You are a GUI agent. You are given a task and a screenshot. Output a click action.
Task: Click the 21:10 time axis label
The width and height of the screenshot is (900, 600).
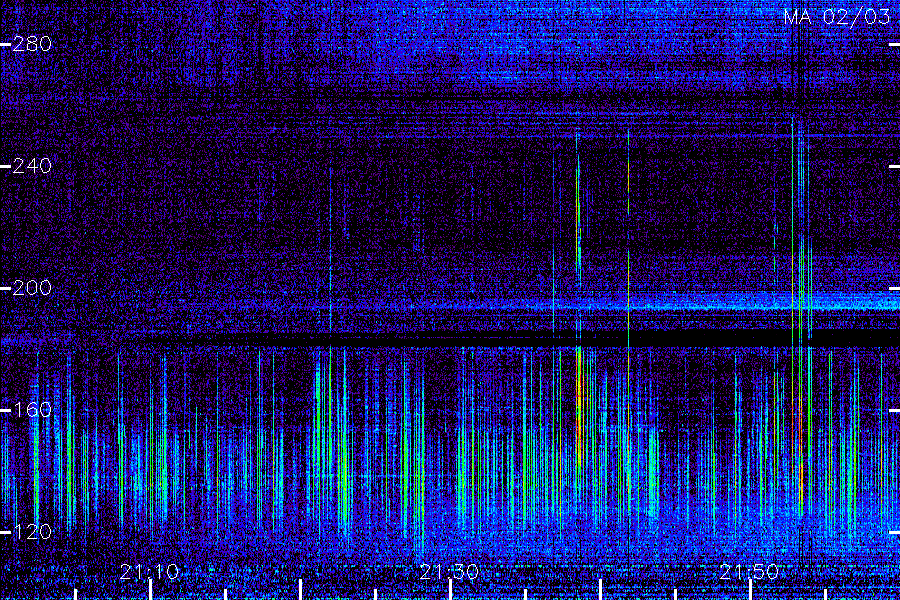(149, 572)
